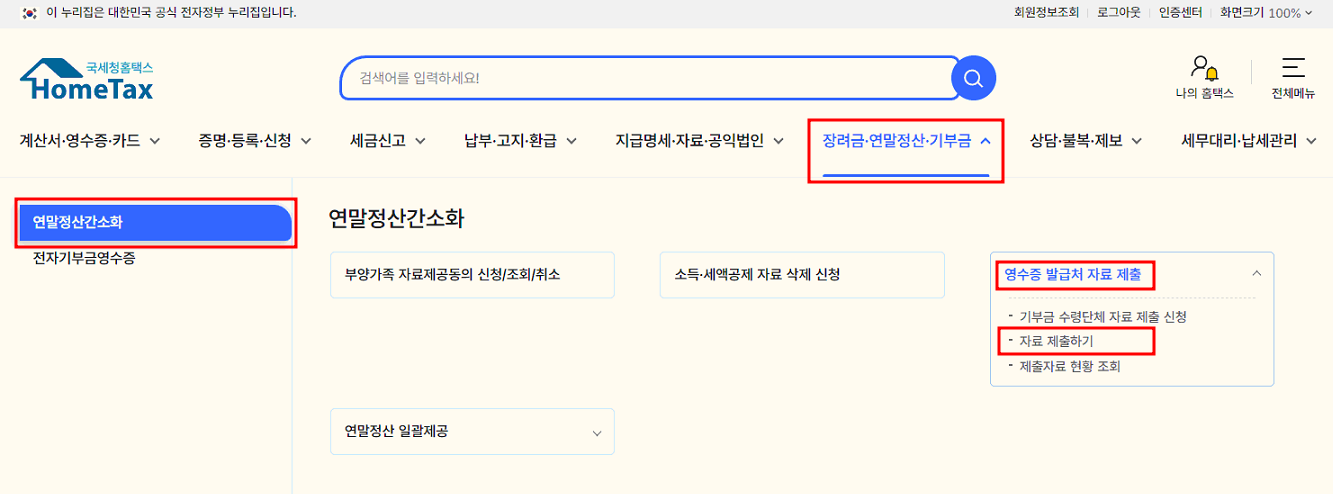
Task: Select 전자기부금영수증 in the sidebar
Action: click(84, 259)
